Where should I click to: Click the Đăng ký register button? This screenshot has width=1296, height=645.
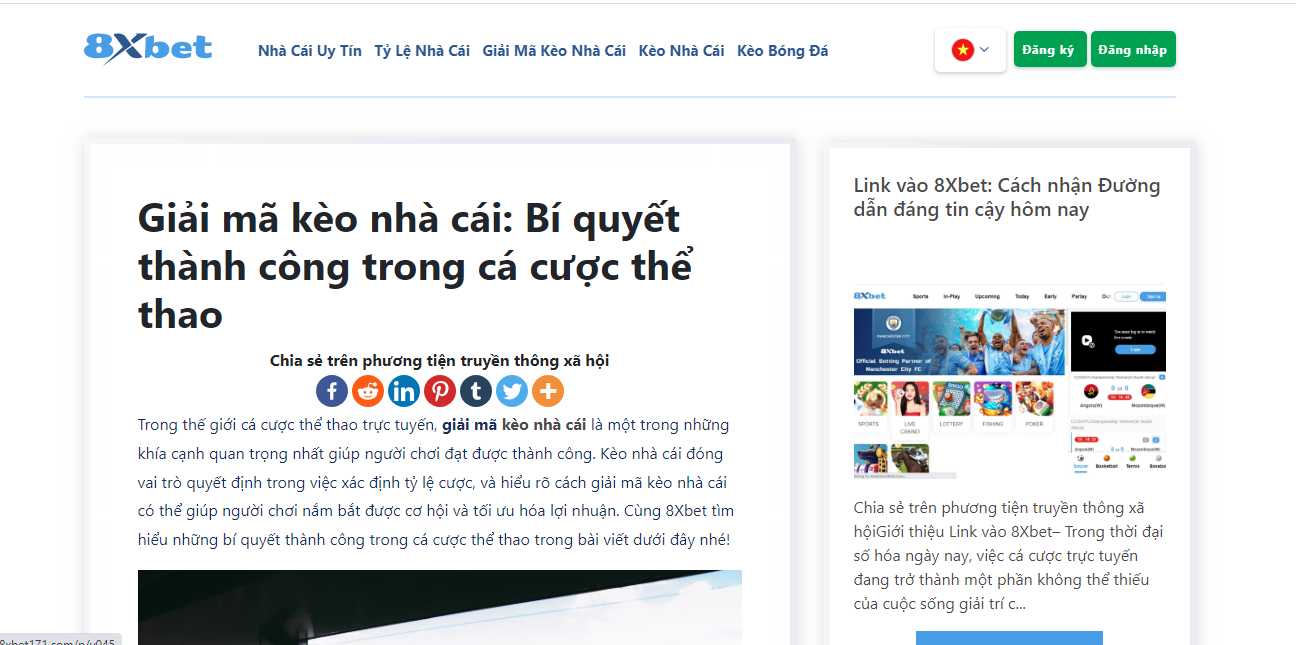pyautogui.click(x=1050, y=50)
